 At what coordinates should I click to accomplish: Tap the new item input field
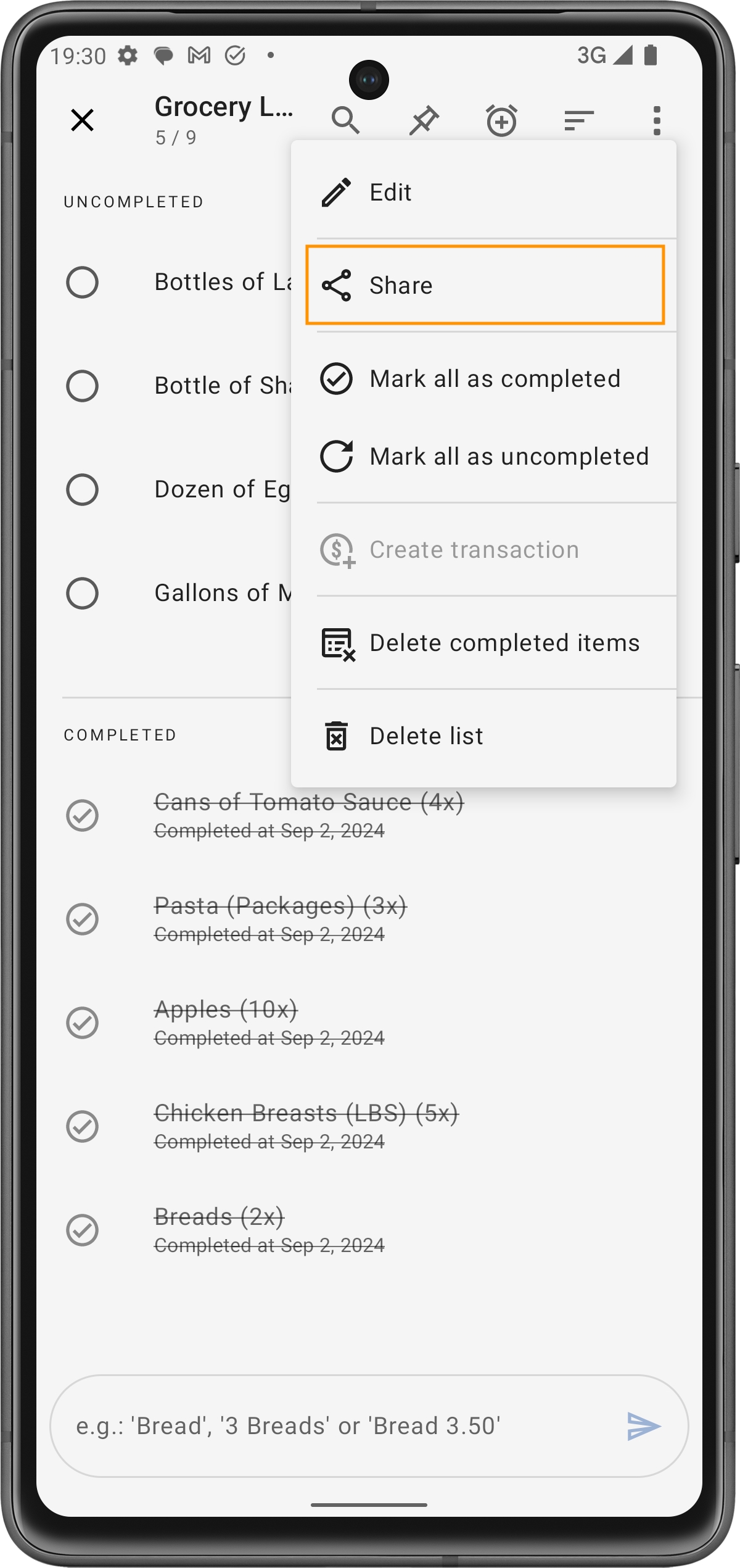tap(333, 1426)
